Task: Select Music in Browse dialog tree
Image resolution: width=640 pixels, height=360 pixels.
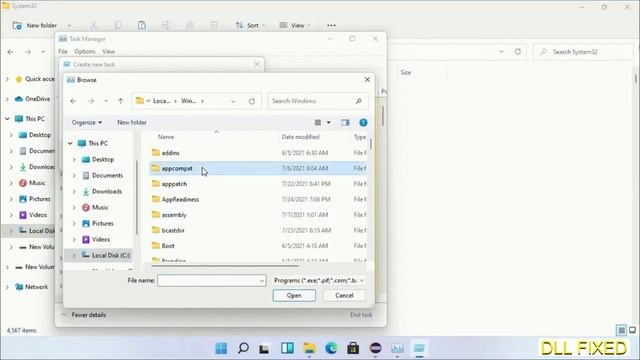Action: pos(100,207)
